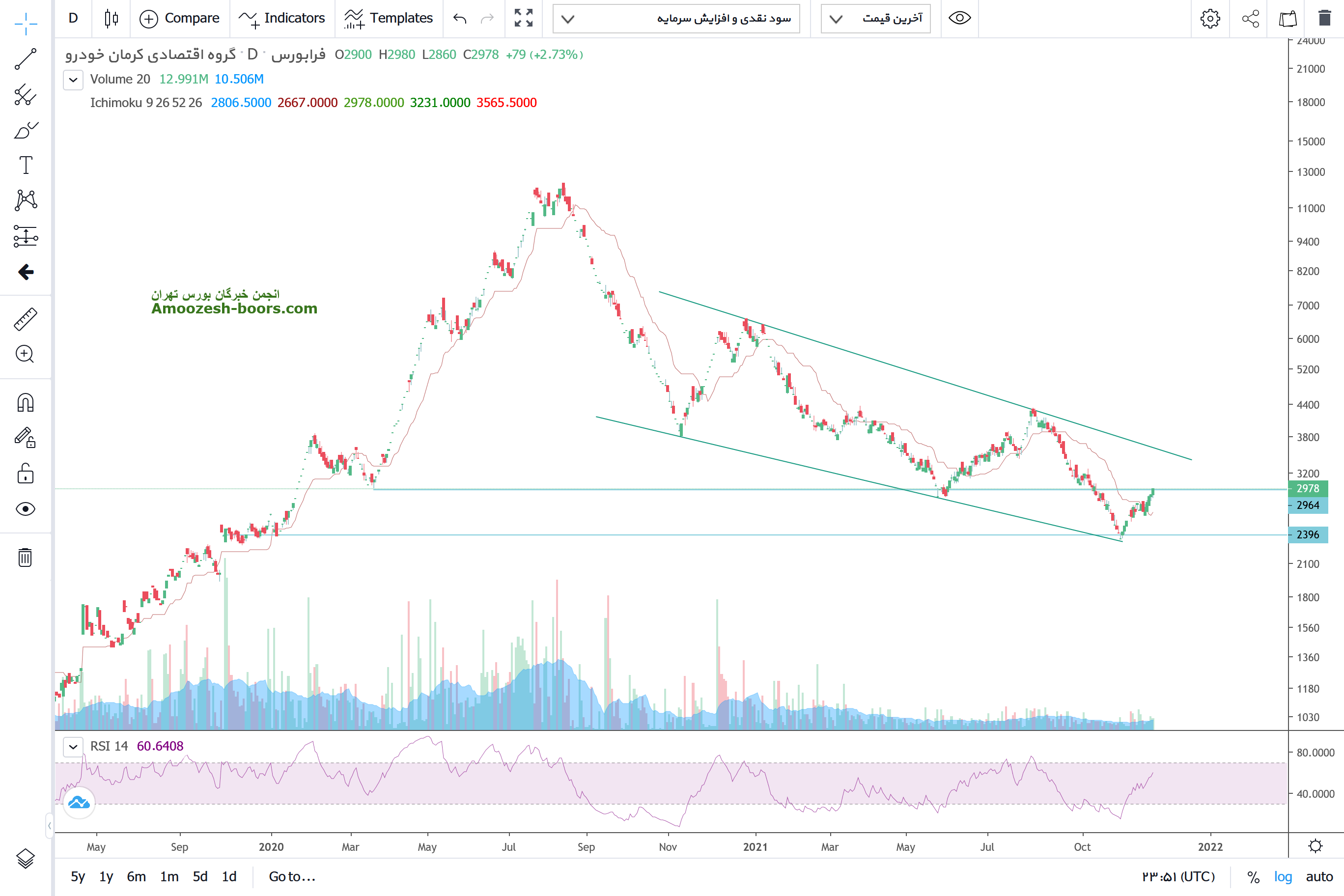Open the Templates menu

click(389, 18)
